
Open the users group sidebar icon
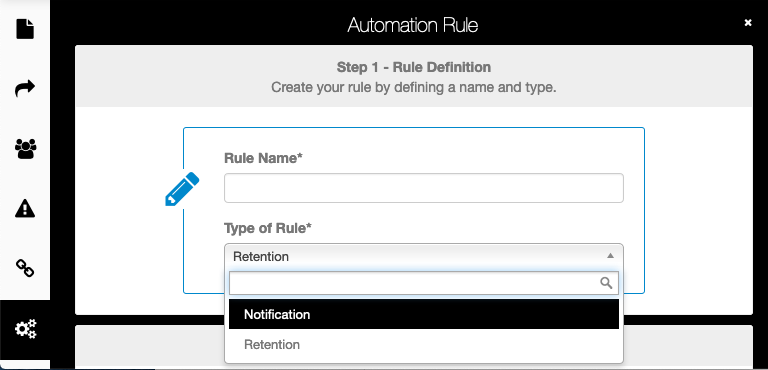coord(25,148)
